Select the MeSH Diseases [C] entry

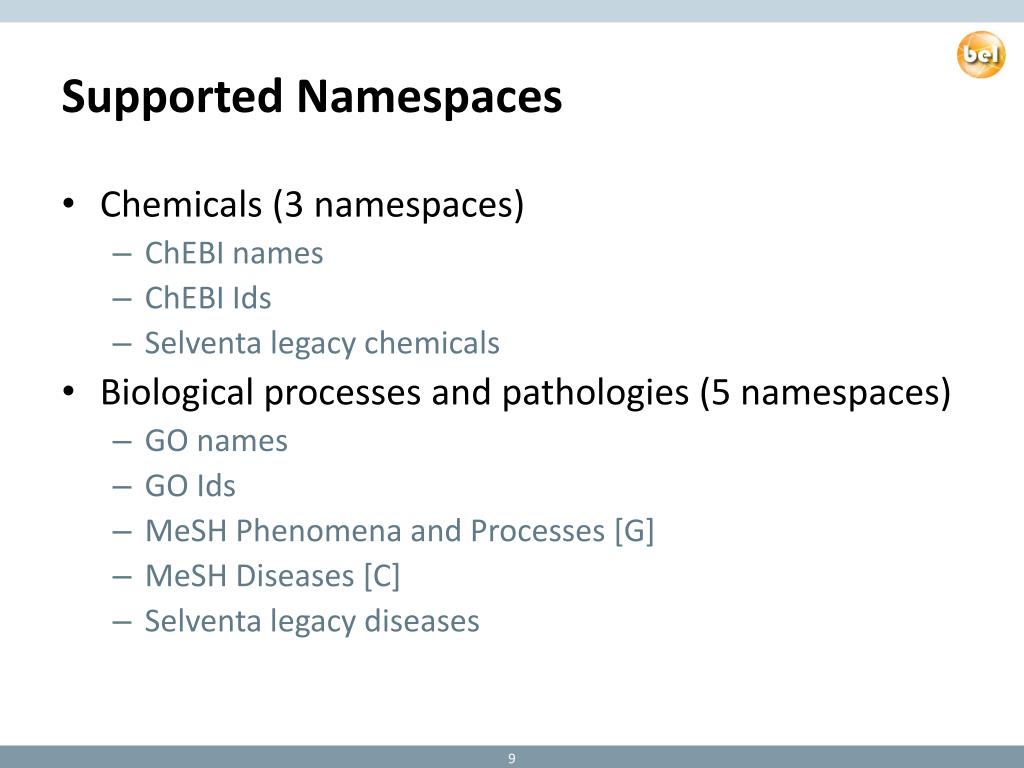272,576
